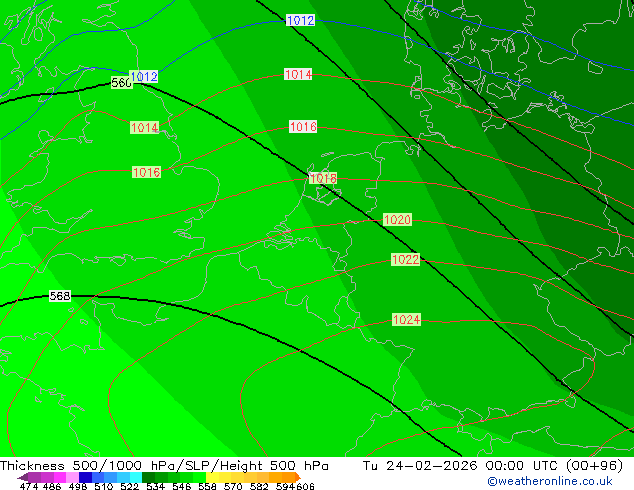Screen dimensions: 634x490
Task: Click the 1016 isobar label on white background
Action: point(303,127)
